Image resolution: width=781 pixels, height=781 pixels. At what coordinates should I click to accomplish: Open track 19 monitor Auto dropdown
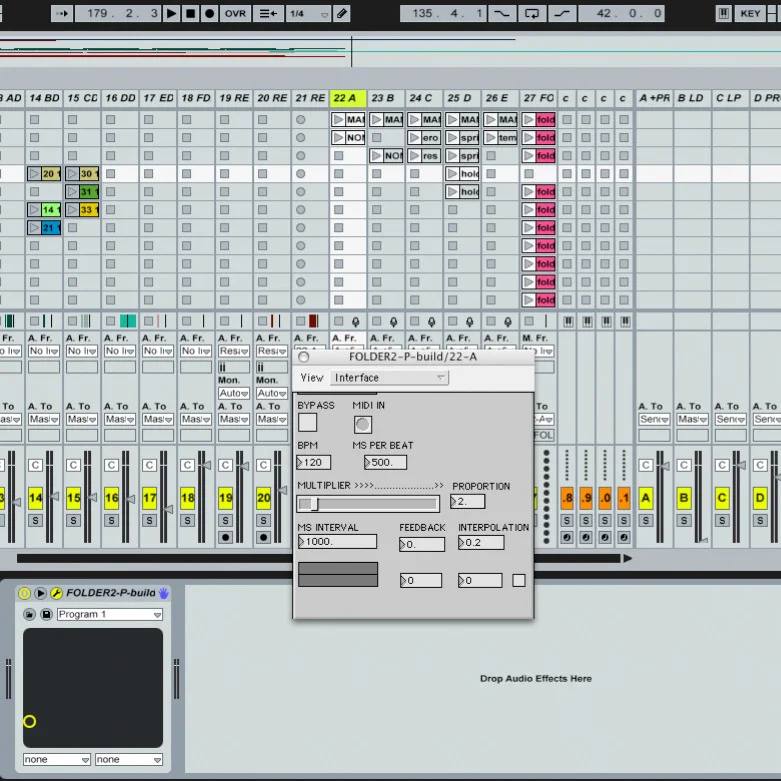(234, 393)
